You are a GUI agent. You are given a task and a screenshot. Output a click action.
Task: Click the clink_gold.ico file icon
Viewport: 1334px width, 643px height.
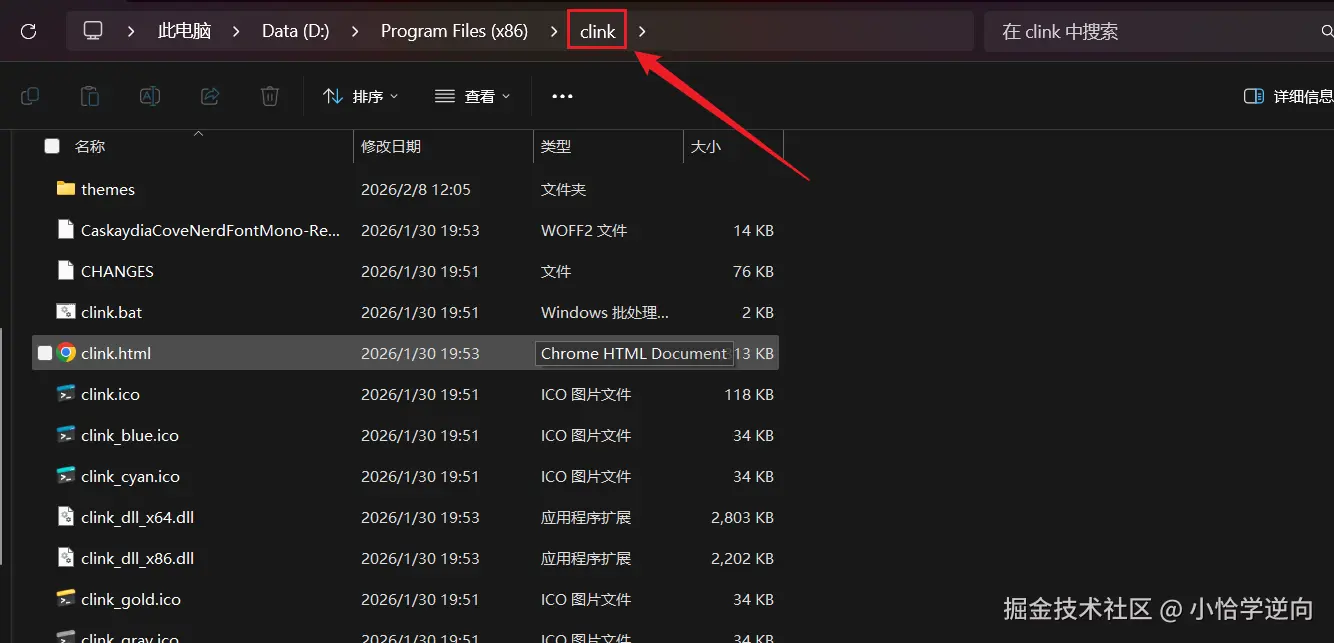pos(66,599)
